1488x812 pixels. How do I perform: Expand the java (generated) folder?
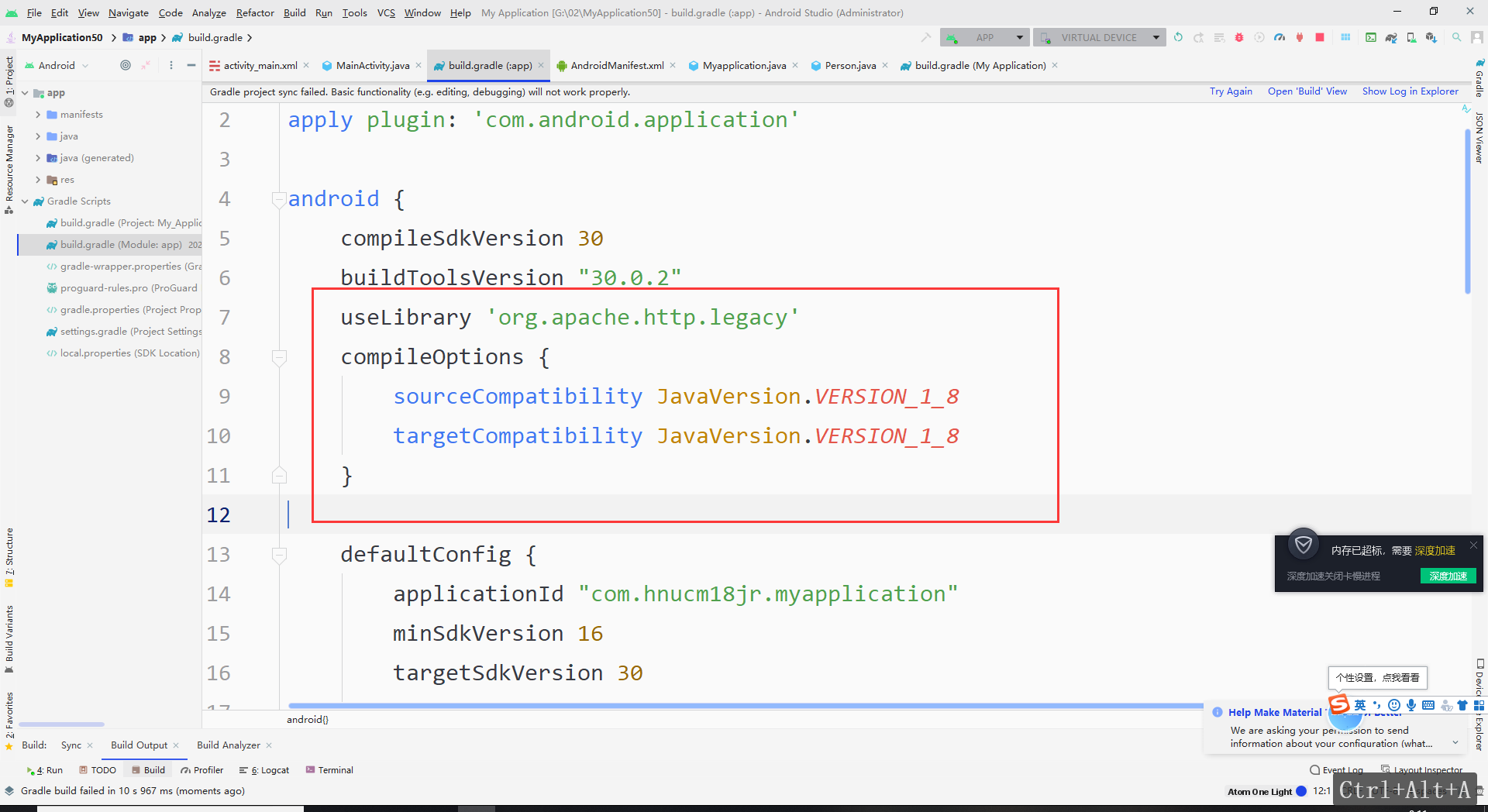coord(38,157)
